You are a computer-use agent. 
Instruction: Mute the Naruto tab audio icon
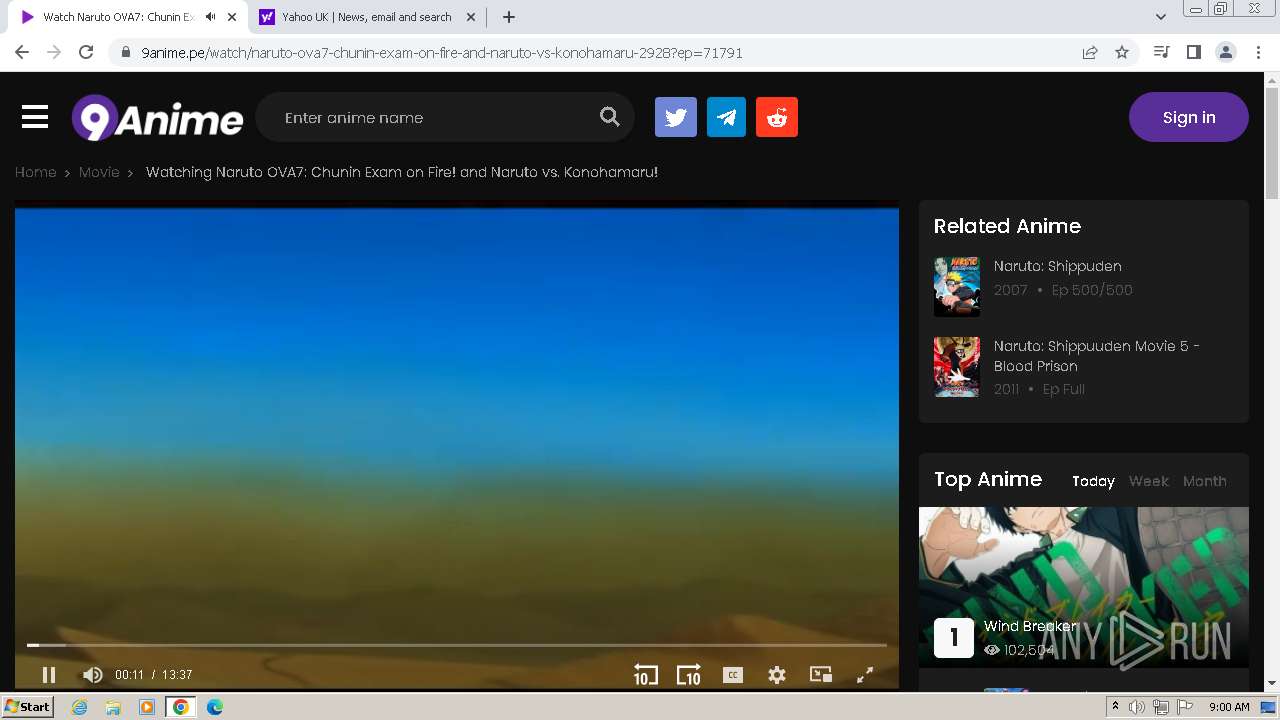coord(210,17)
